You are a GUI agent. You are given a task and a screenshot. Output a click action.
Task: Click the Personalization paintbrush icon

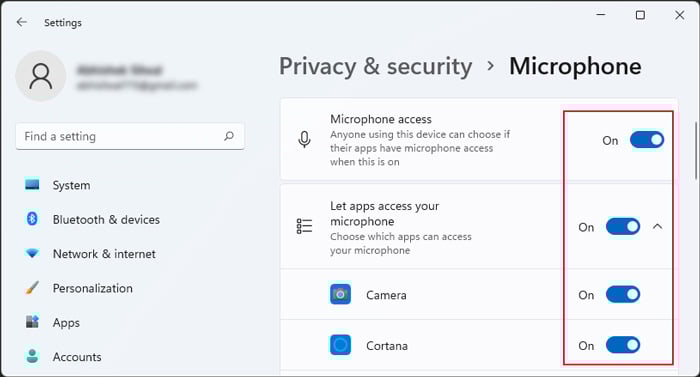[x=32, y=288]
